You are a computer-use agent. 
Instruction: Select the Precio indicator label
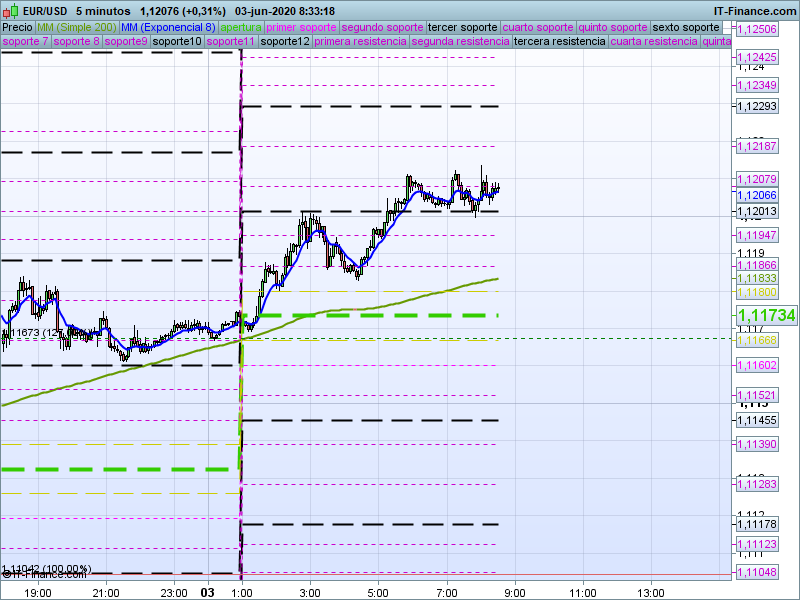pos(17,27)
